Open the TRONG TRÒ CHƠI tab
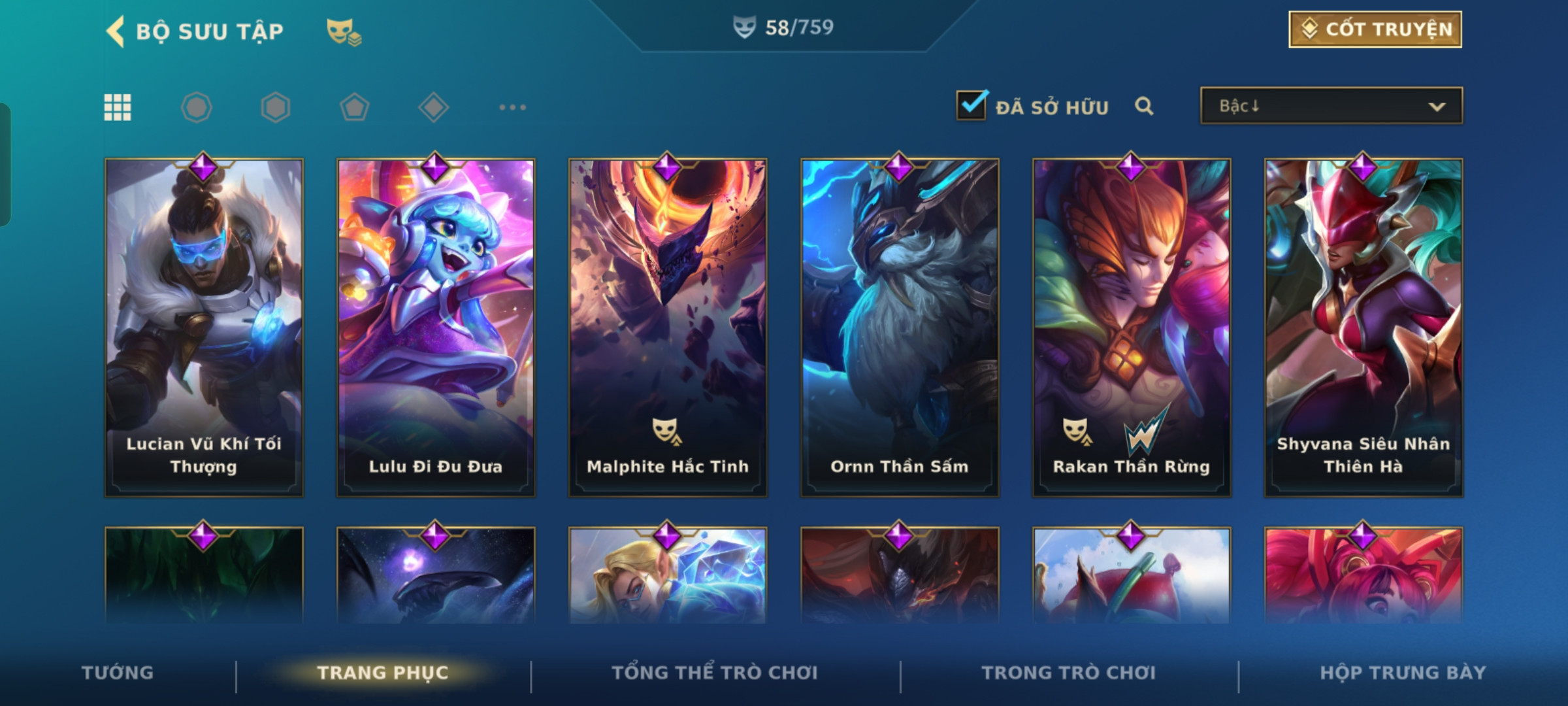The image size is (1568, 706). click(x=1069, y=672)
